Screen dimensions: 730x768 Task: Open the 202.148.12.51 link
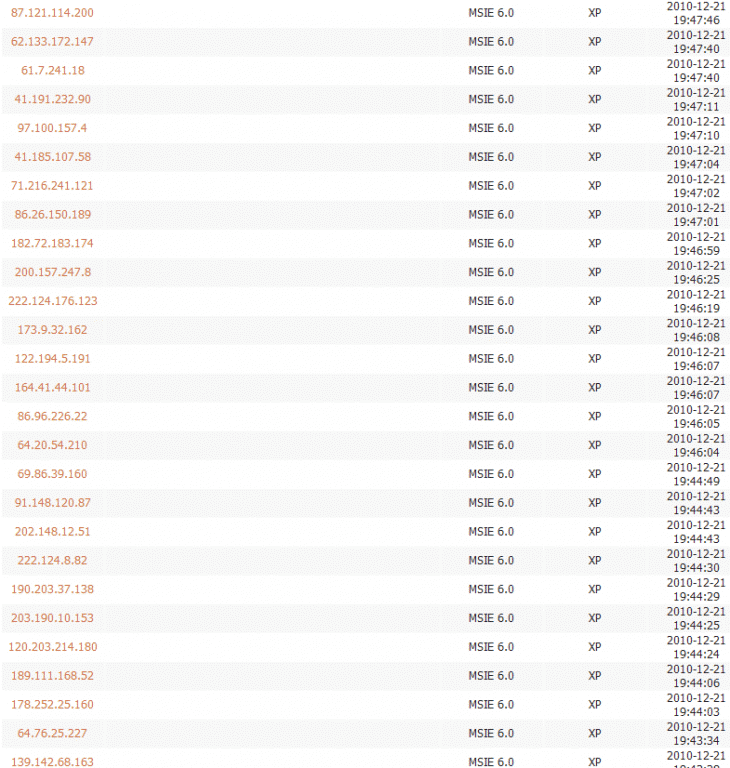tap(52, 532)
